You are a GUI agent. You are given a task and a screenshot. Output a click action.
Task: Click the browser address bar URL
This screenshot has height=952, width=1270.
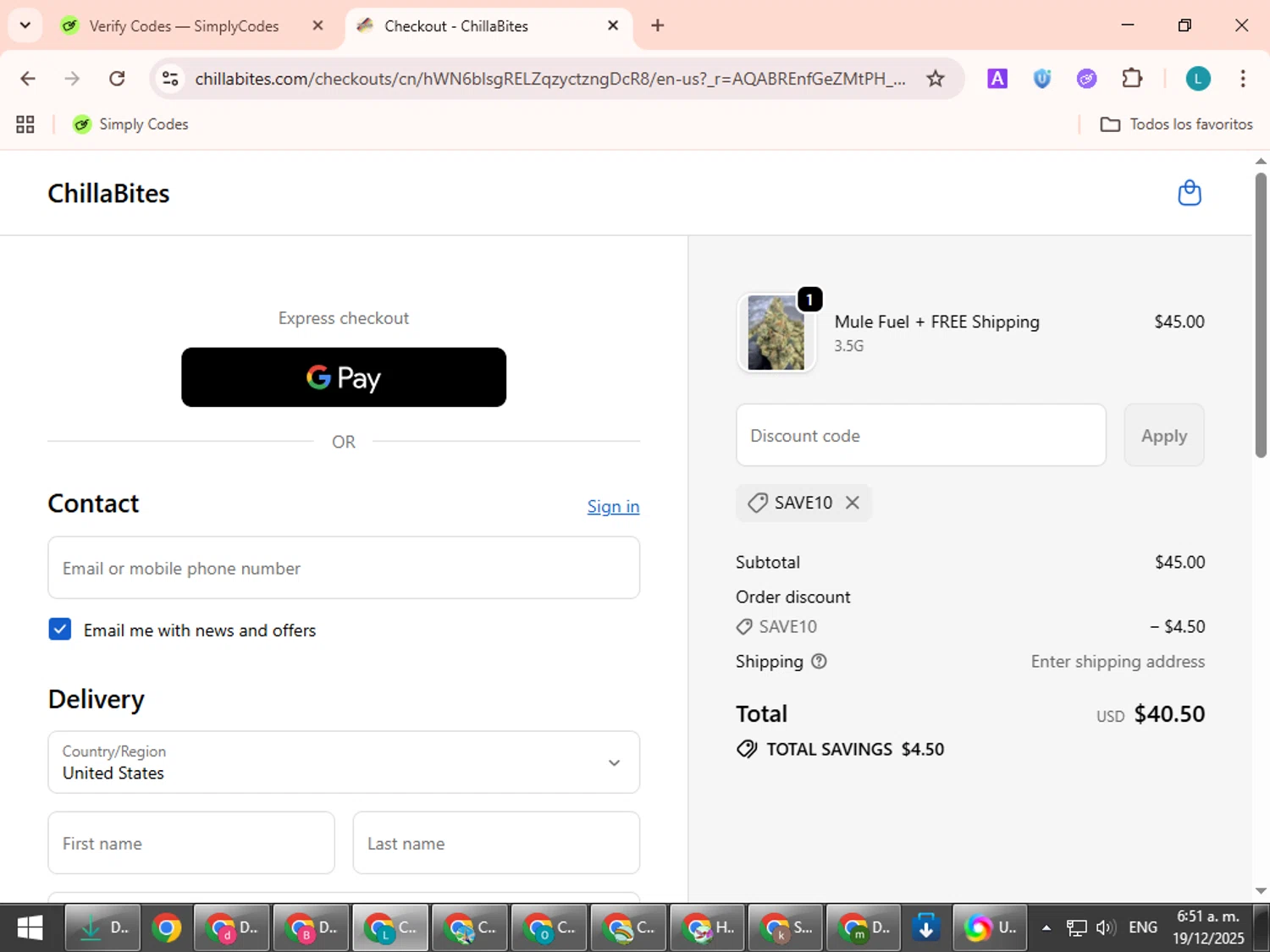[550, 79]
